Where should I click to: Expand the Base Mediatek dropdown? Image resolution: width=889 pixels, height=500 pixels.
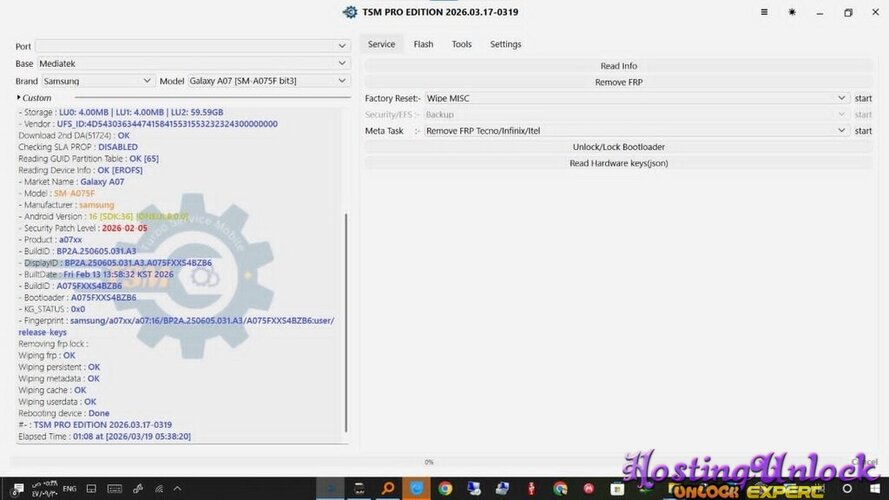click(342, 63)
